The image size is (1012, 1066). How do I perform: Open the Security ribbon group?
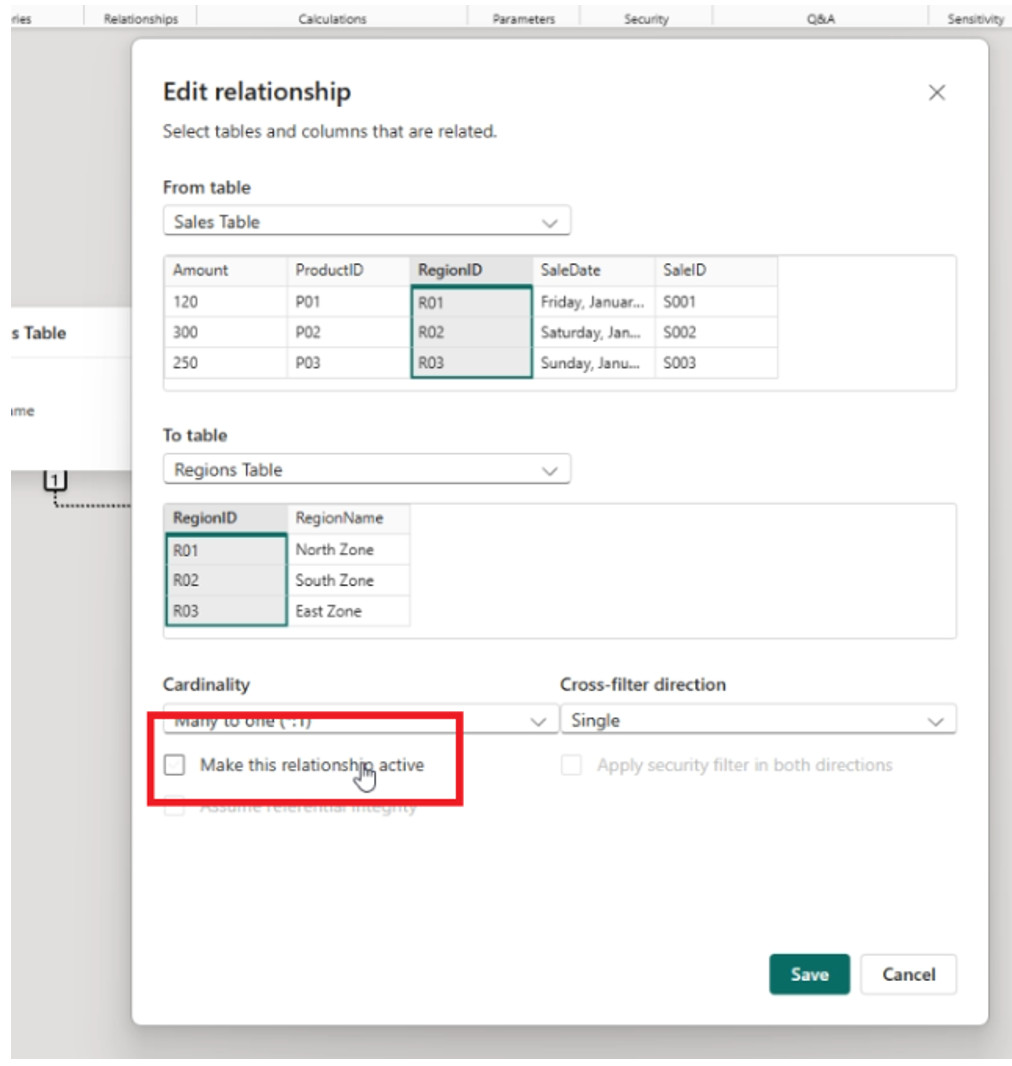(646, 19)
